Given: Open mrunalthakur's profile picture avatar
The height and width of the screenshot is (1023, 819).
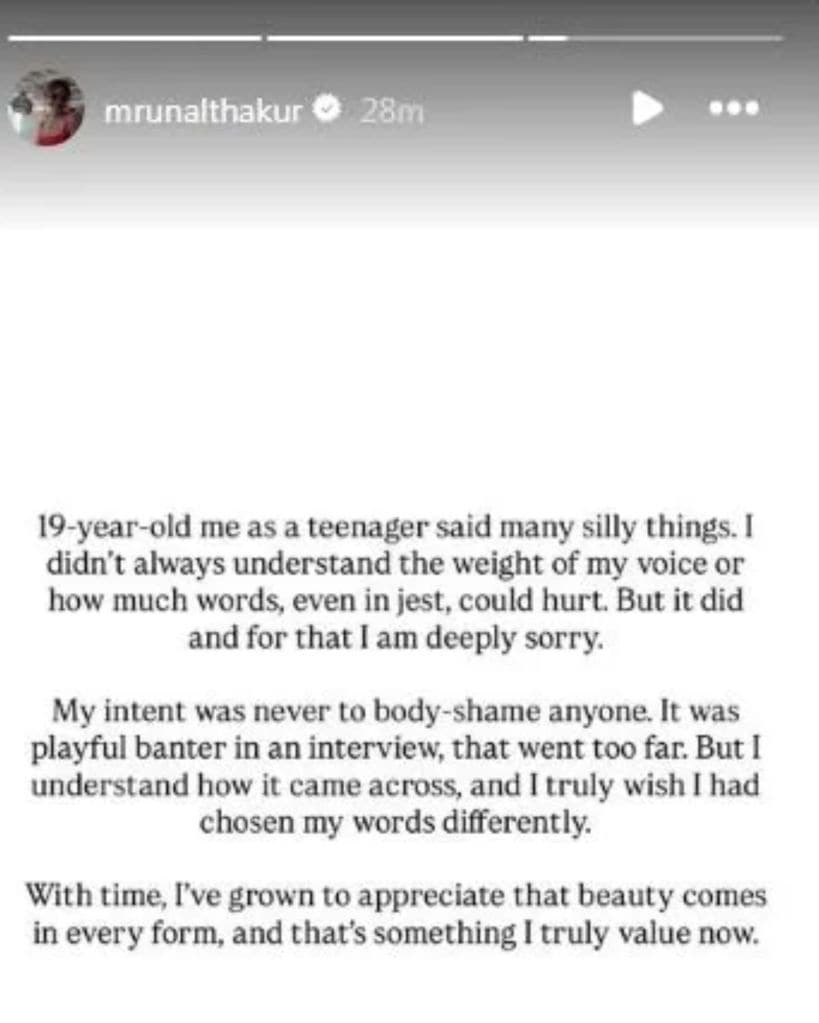Looking at the screenshot, I should (x=45, y=109).
